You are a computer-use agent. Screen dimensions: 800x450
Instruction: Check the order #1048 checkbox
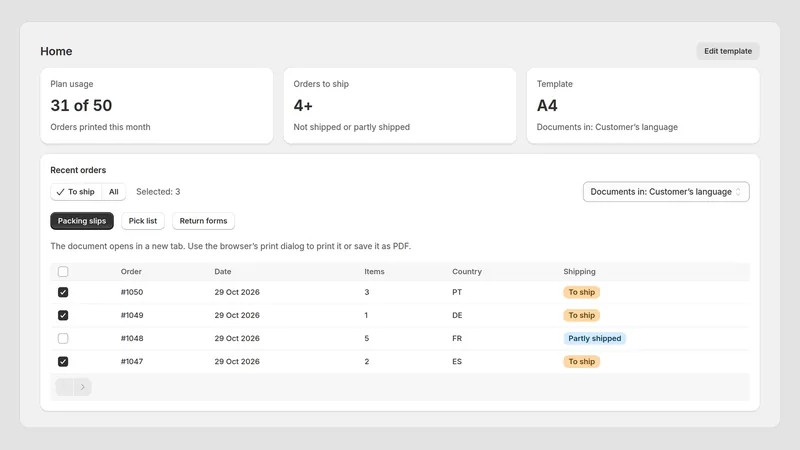63,338
